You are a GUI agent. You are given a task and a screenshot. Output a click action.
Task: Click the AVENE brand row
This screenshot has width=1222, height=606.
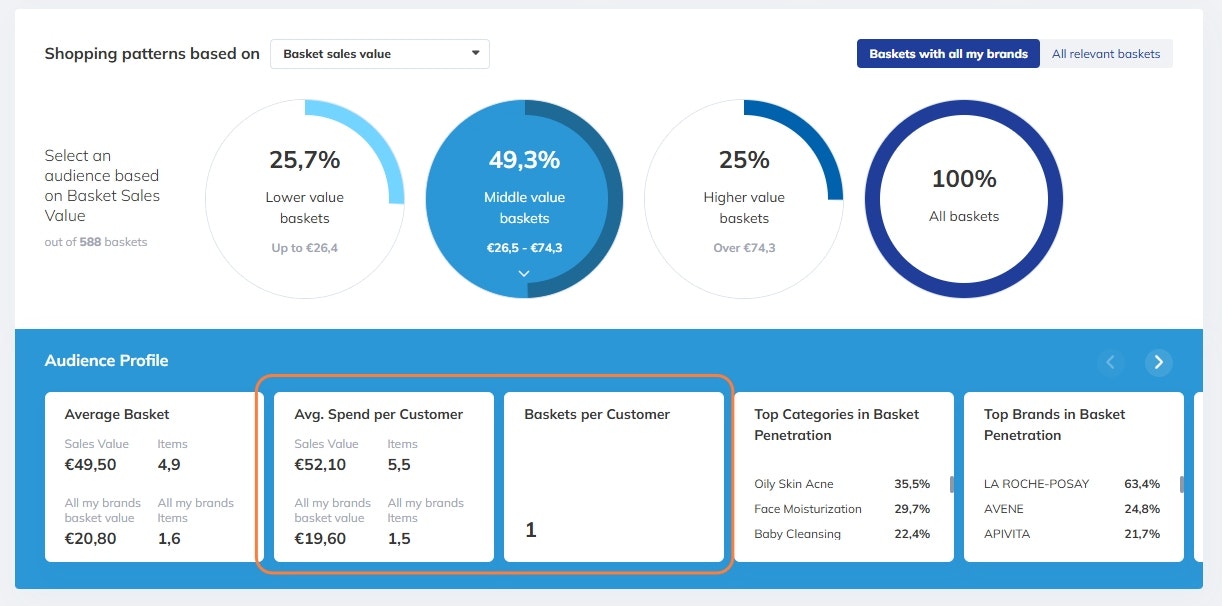click(x=1072, y=509)
